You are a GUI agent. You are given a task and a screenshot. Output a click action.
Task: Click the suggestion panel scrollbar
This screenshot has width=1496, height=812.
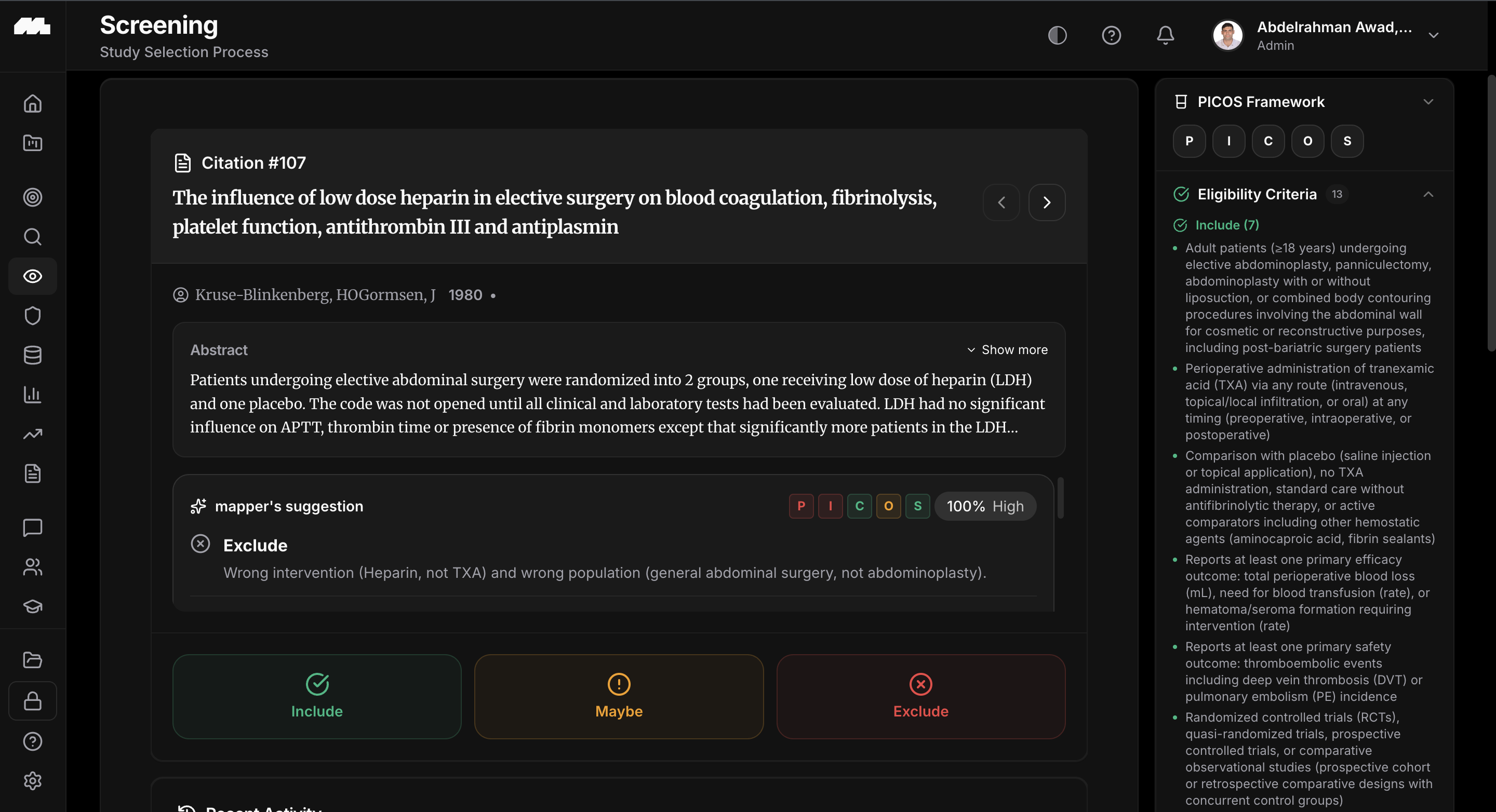[x=1060, y=498]
